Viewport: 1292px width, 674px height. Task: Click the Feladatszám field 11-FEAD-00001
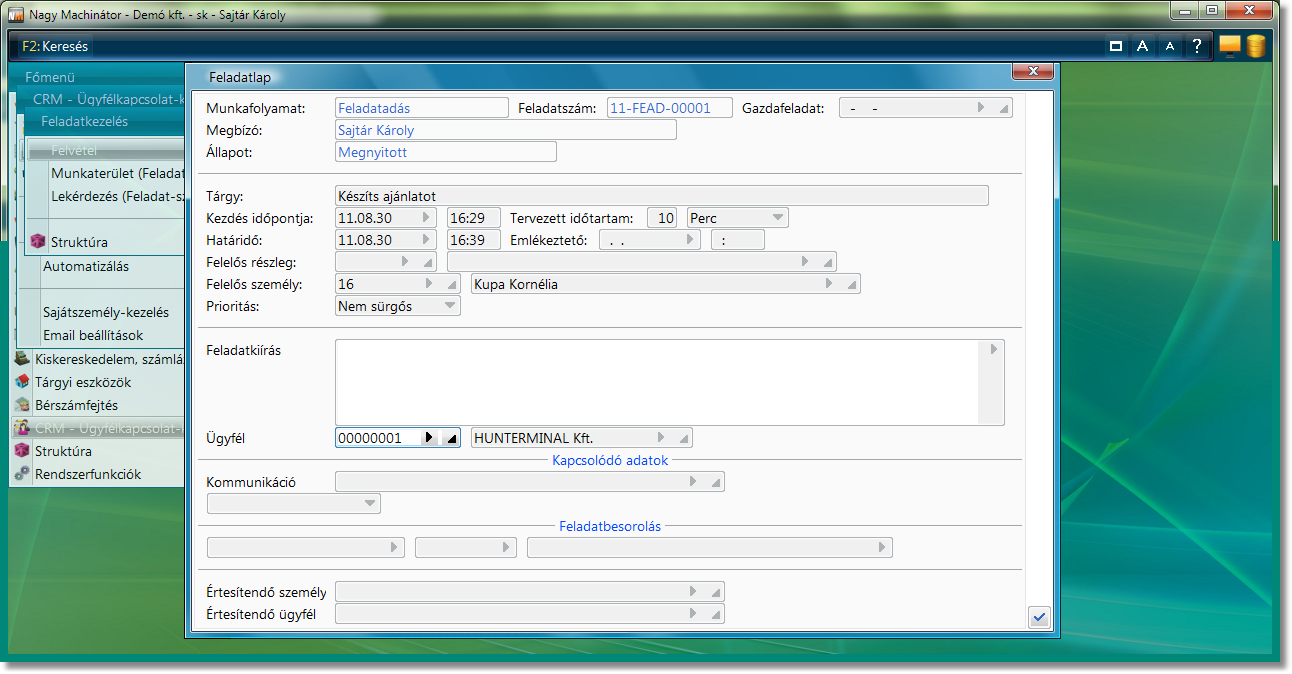pos(670,108)
